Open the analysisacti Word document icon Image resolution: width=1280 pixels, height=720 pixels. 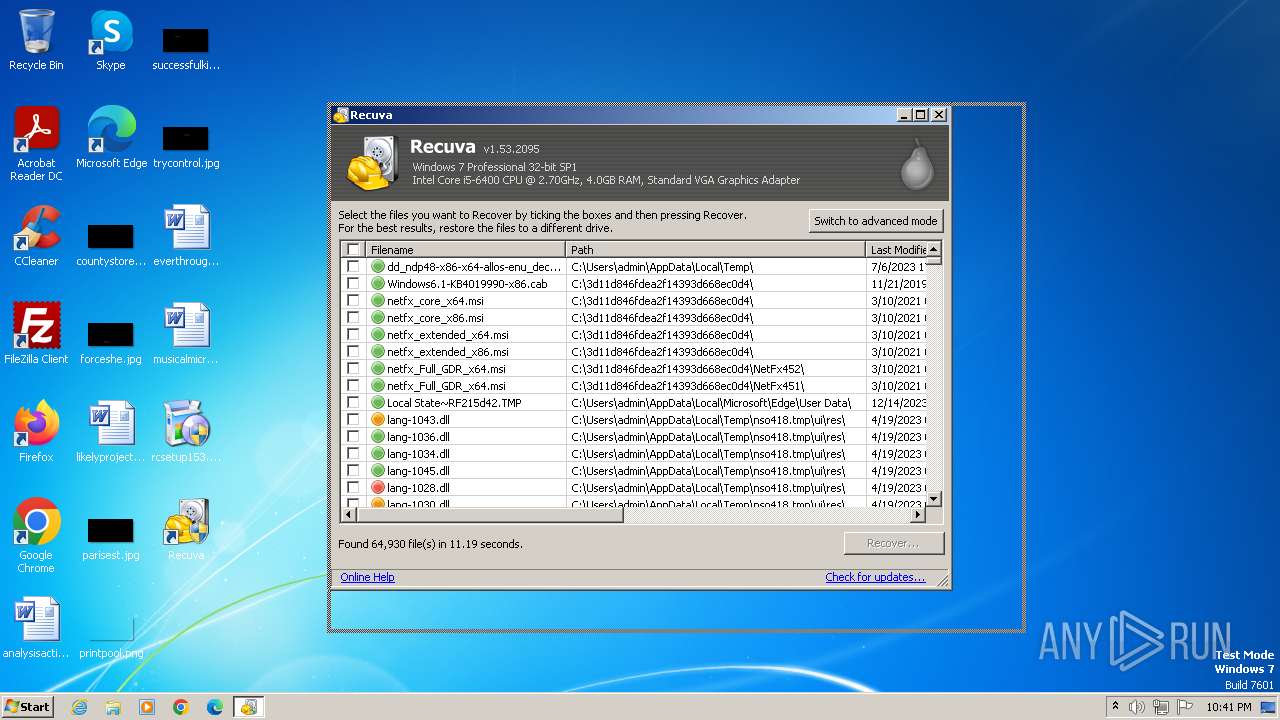(x=36, y=627)
